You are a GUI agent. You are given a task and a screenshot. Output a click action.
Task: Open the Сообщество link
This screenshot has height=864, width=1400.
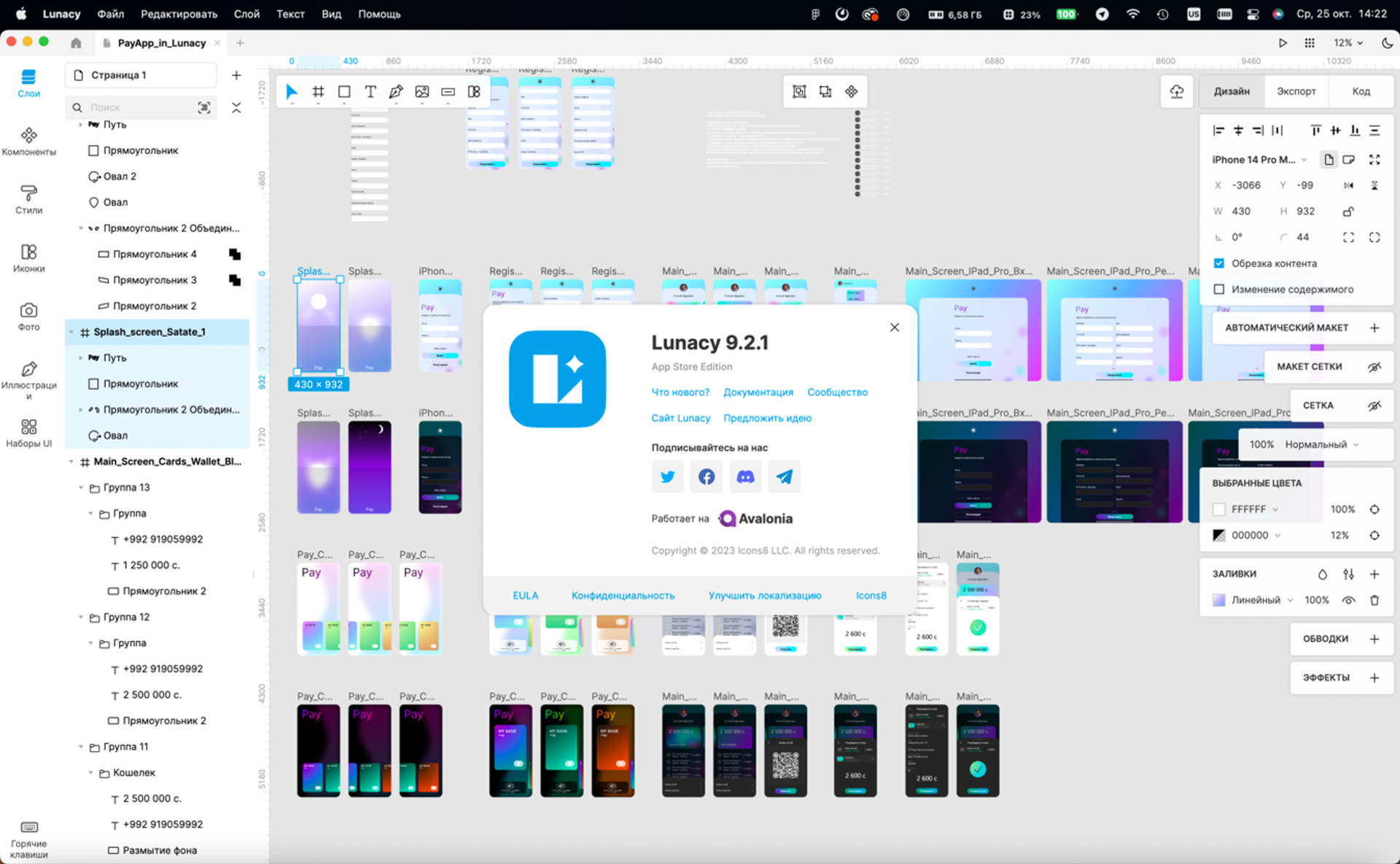(x=837, y=392)
